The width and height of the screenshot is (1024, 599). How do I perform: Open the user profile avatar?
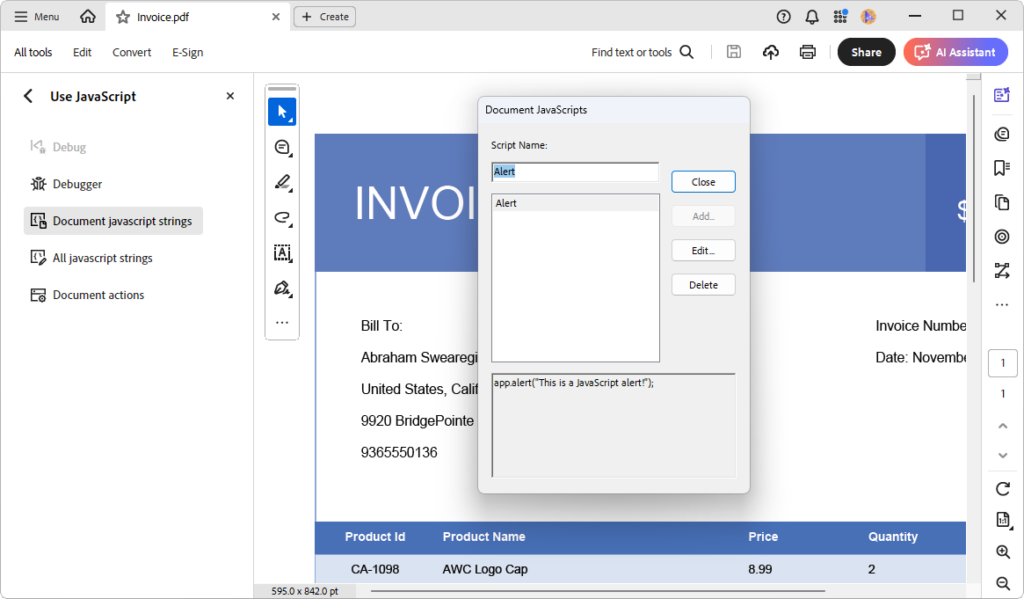tap(868, 17)
